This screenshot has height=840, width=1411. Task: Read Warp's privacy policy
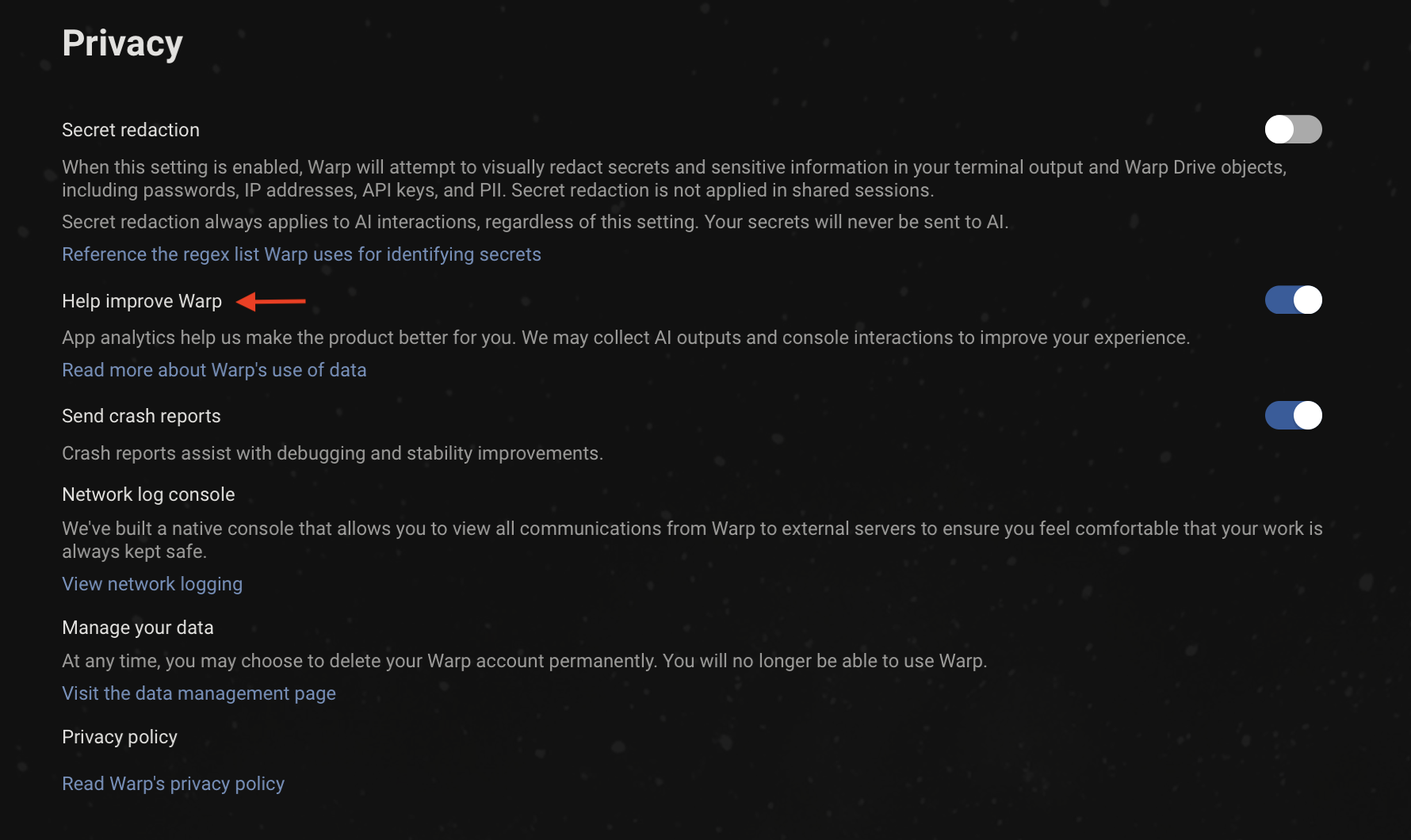click(173, 784)
